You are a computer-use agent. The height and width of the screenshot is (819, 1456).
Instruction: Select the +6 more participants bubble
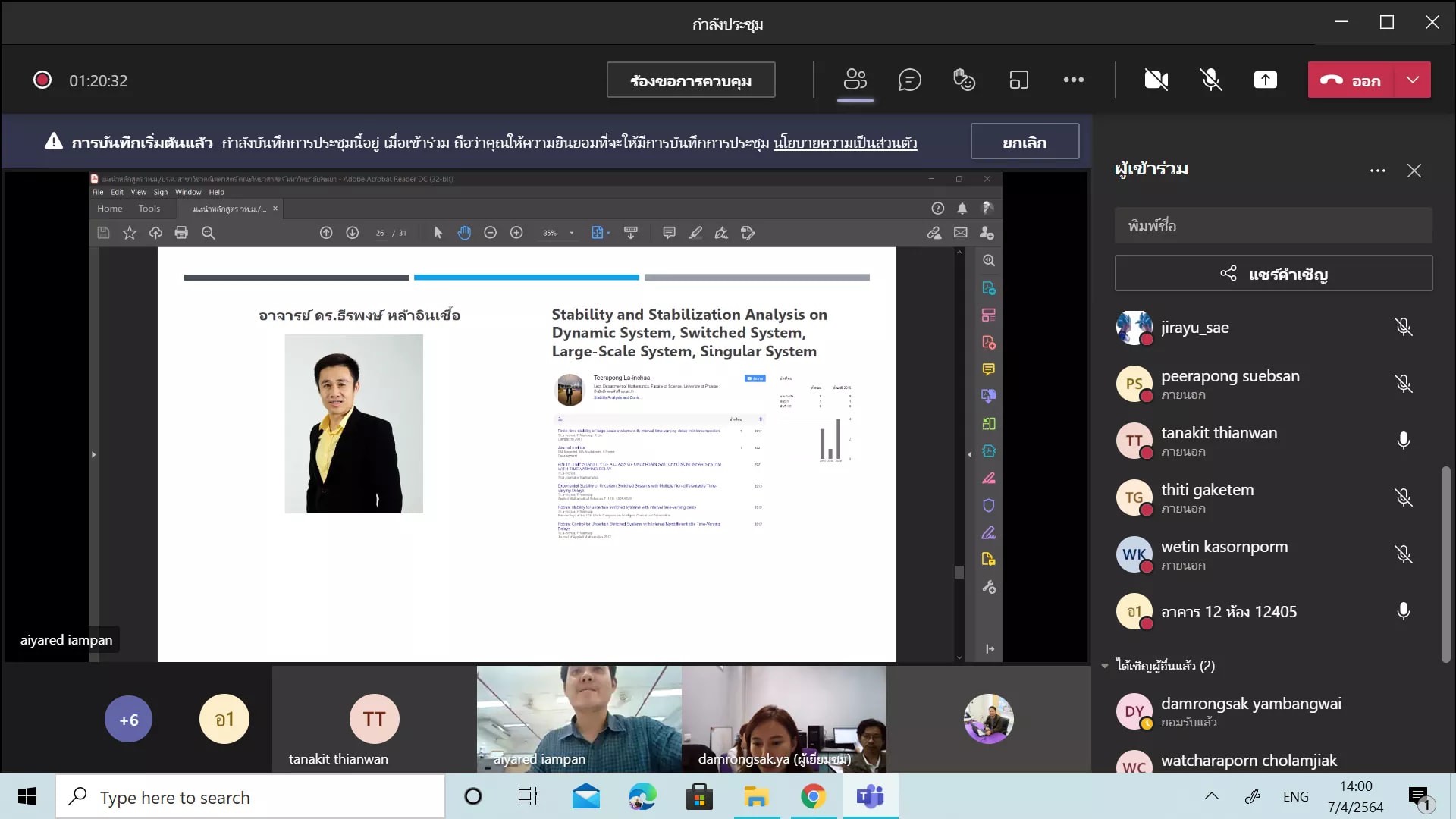pyautogui.click(x=128, y=720)
